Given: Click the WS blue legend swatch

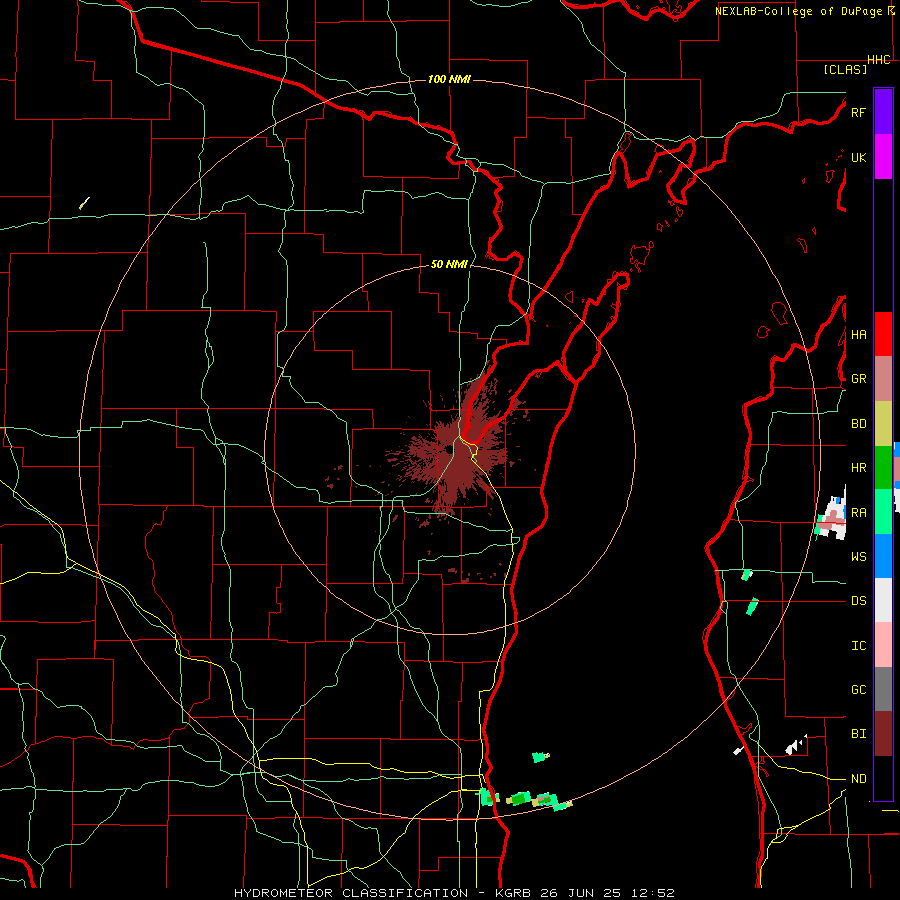Looking at the screenshot, I should [x=883, y=556].
